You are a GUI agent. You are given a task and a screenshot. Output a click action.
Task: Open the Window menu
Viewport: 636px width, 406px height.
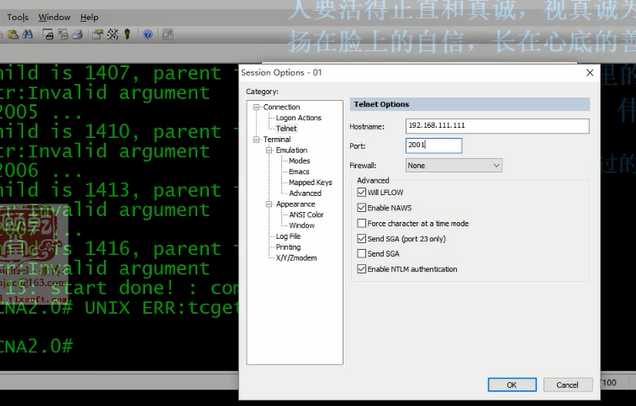[x=54, y=17]
